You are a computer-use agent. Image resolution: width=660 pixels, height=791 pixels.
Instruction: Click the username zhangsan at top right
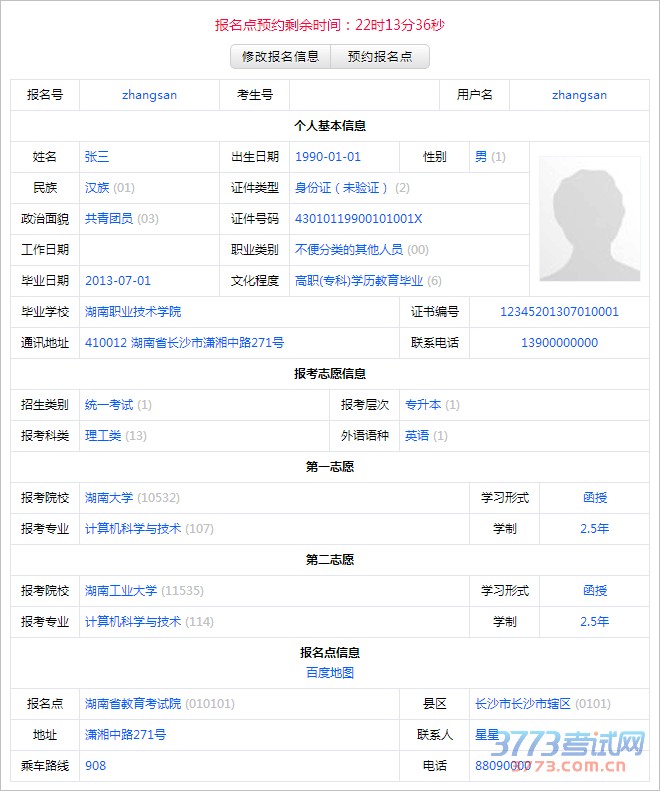pyautogui.click(x=579, y=95)
